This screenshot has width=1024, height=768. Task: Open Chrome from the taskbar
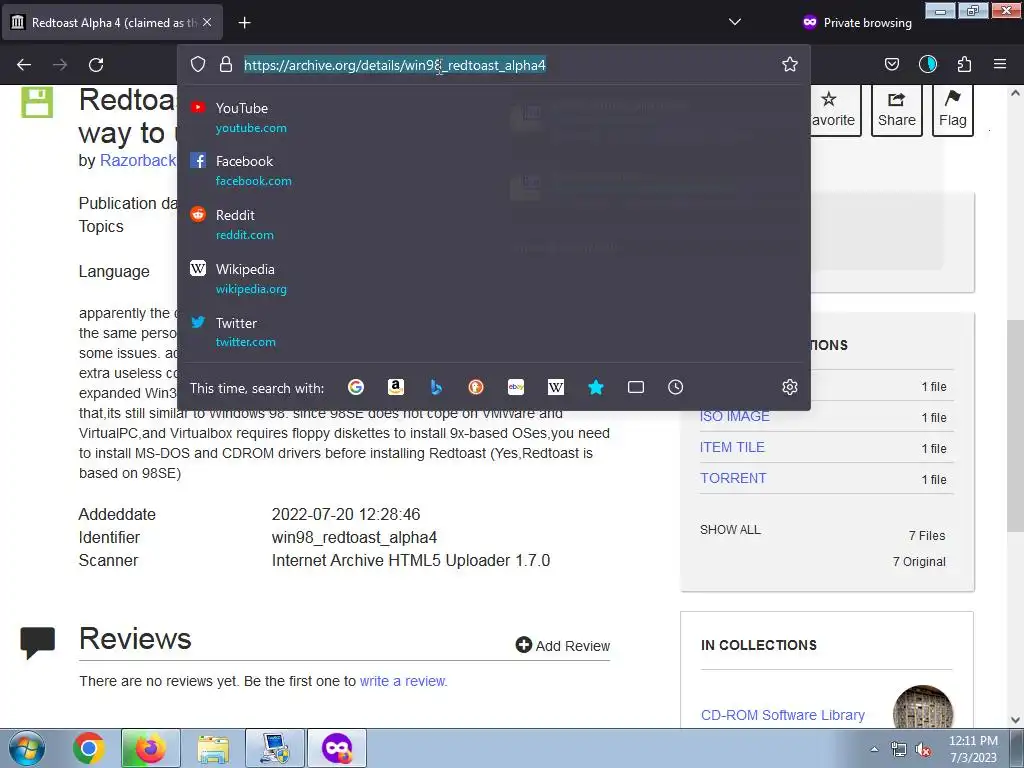(x=88, y=748)
